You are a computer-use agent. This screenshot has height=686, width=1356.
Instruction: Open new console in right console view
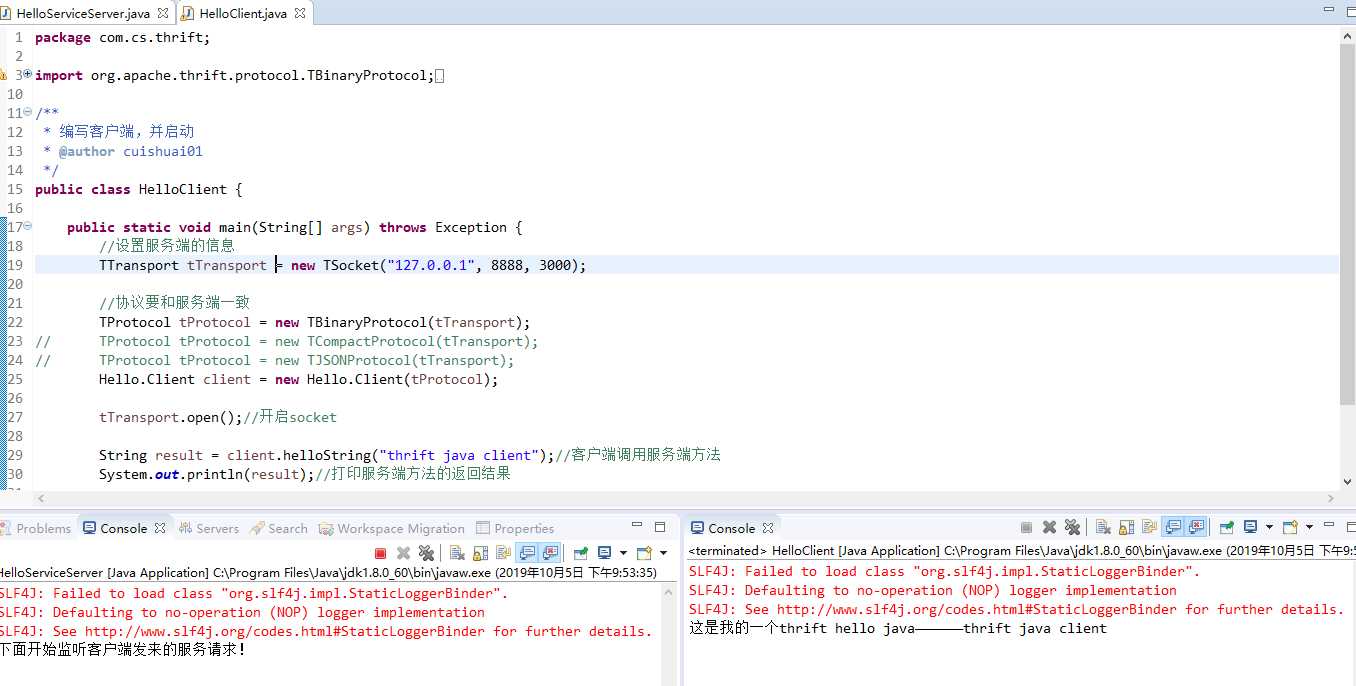click(1290, 527)
